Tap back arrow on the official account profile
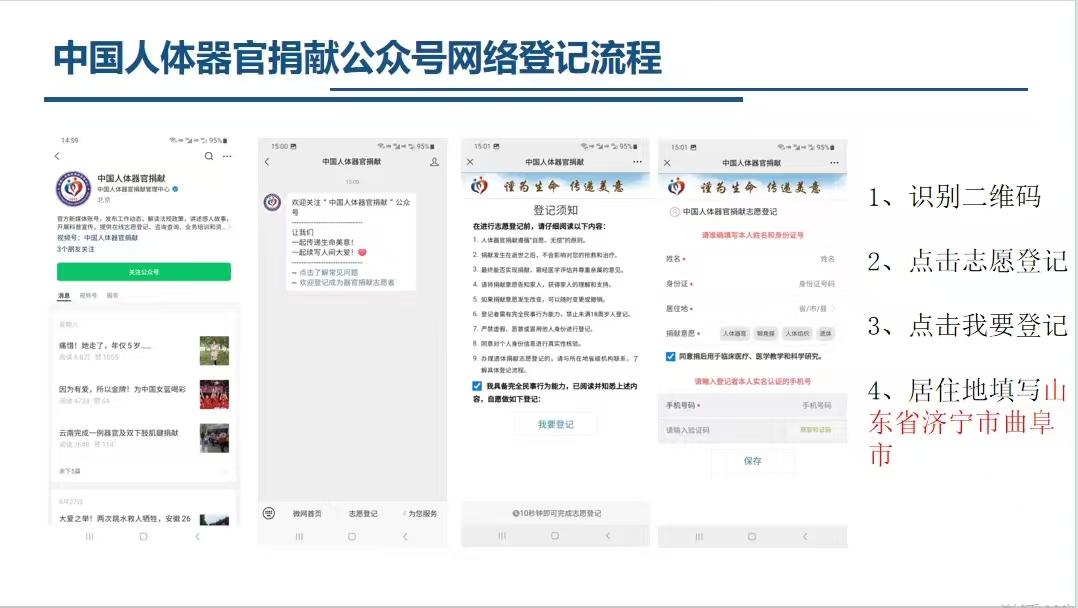 tap(57, 157)
